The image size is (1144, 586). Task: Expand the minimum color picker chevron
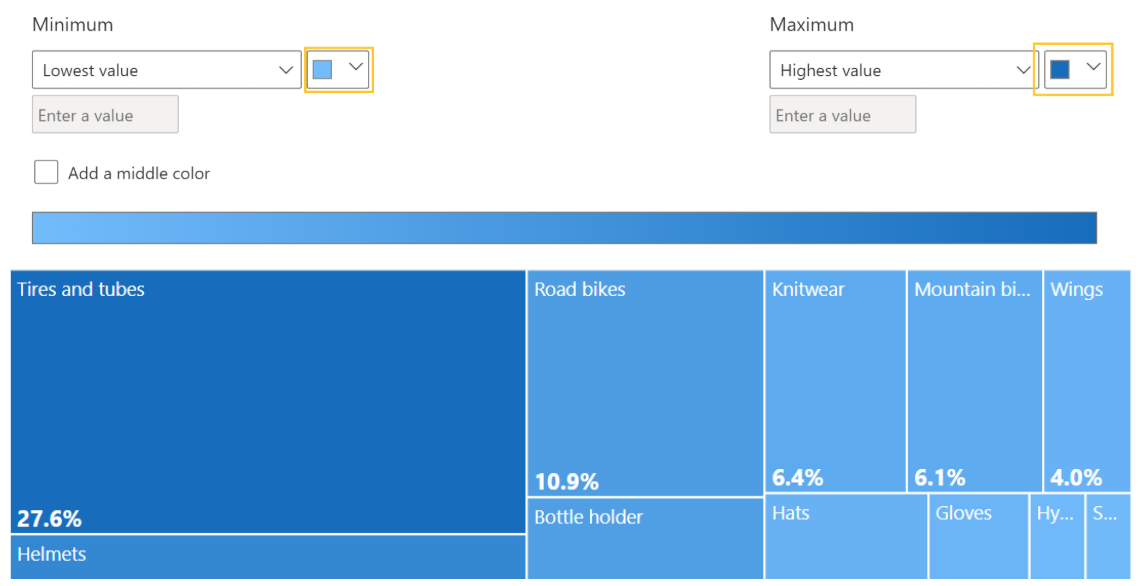356,68
